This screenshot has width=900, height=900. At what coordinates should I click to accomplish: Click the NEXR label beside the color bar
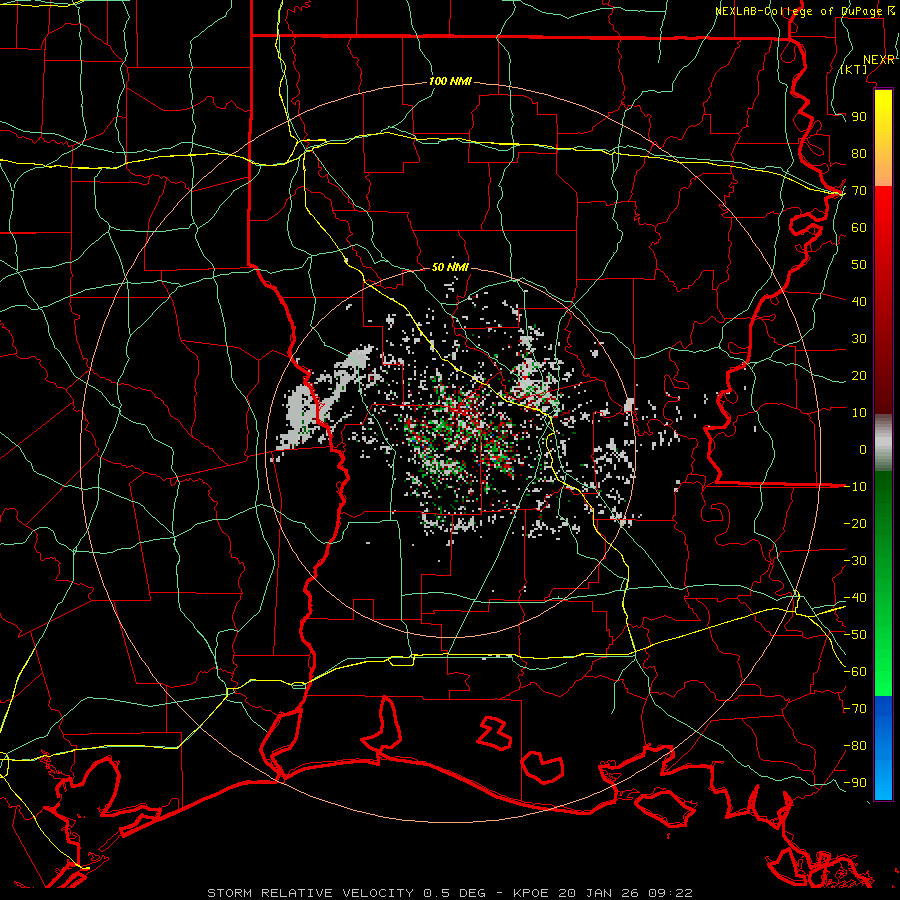[879, 60]
